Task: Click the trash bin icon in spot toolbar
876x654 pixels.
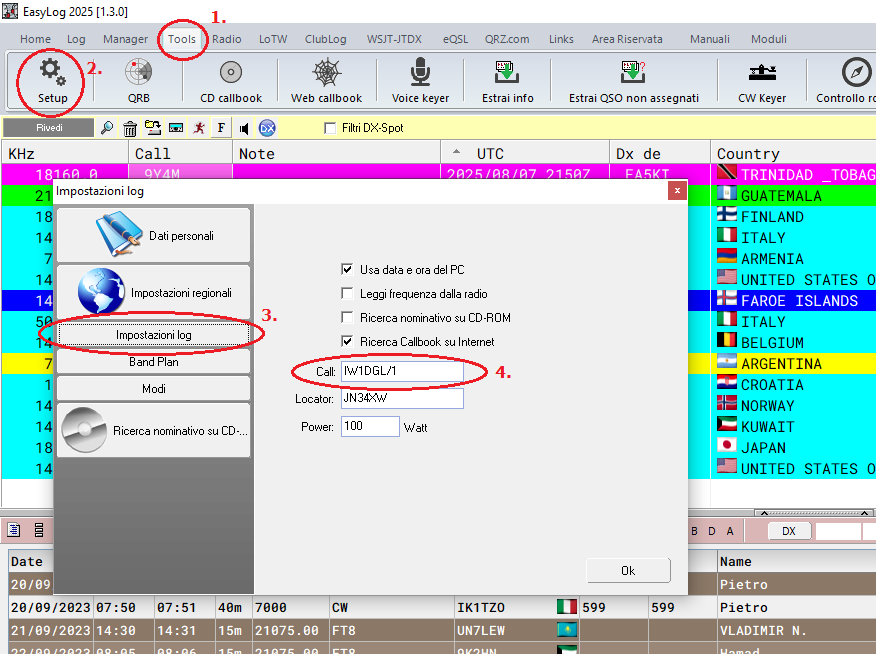Action: (x=130, y=128)
